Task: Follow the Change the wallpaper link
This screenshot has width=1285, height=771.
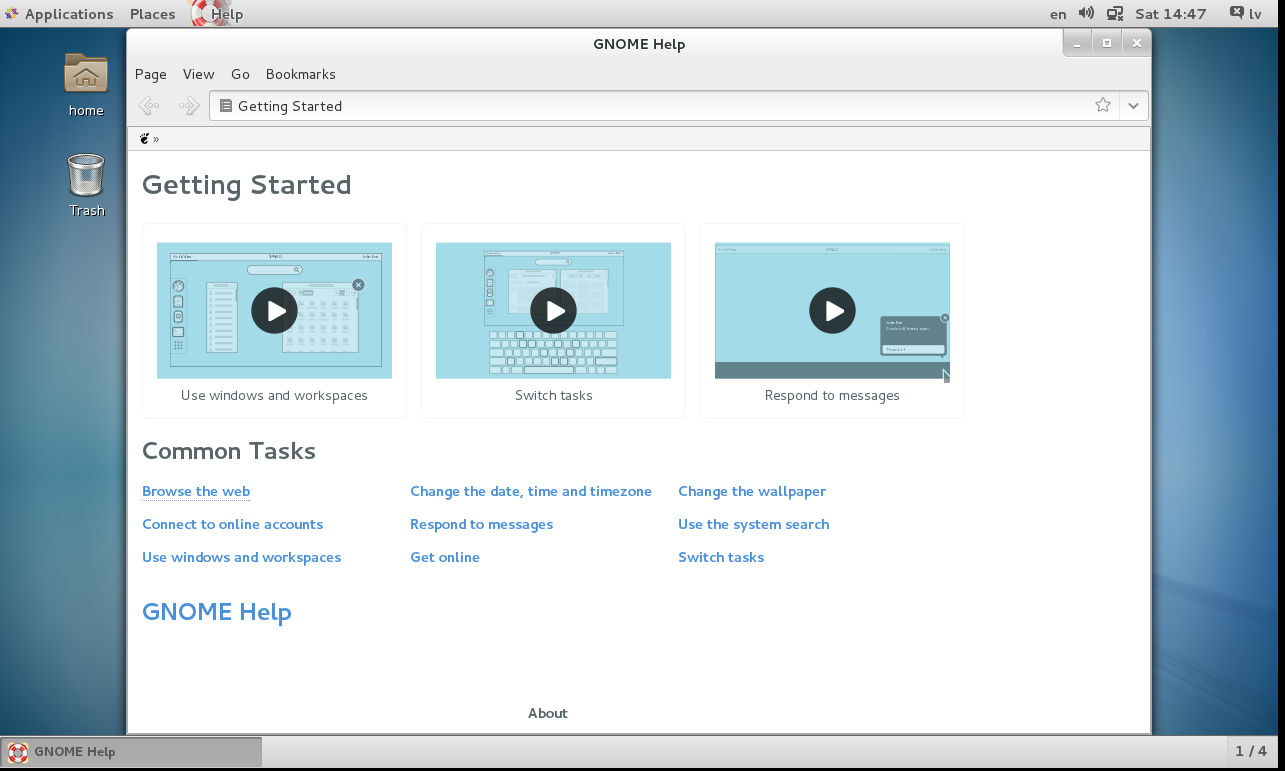Action: pyautogui.click(x=752, y=491)
